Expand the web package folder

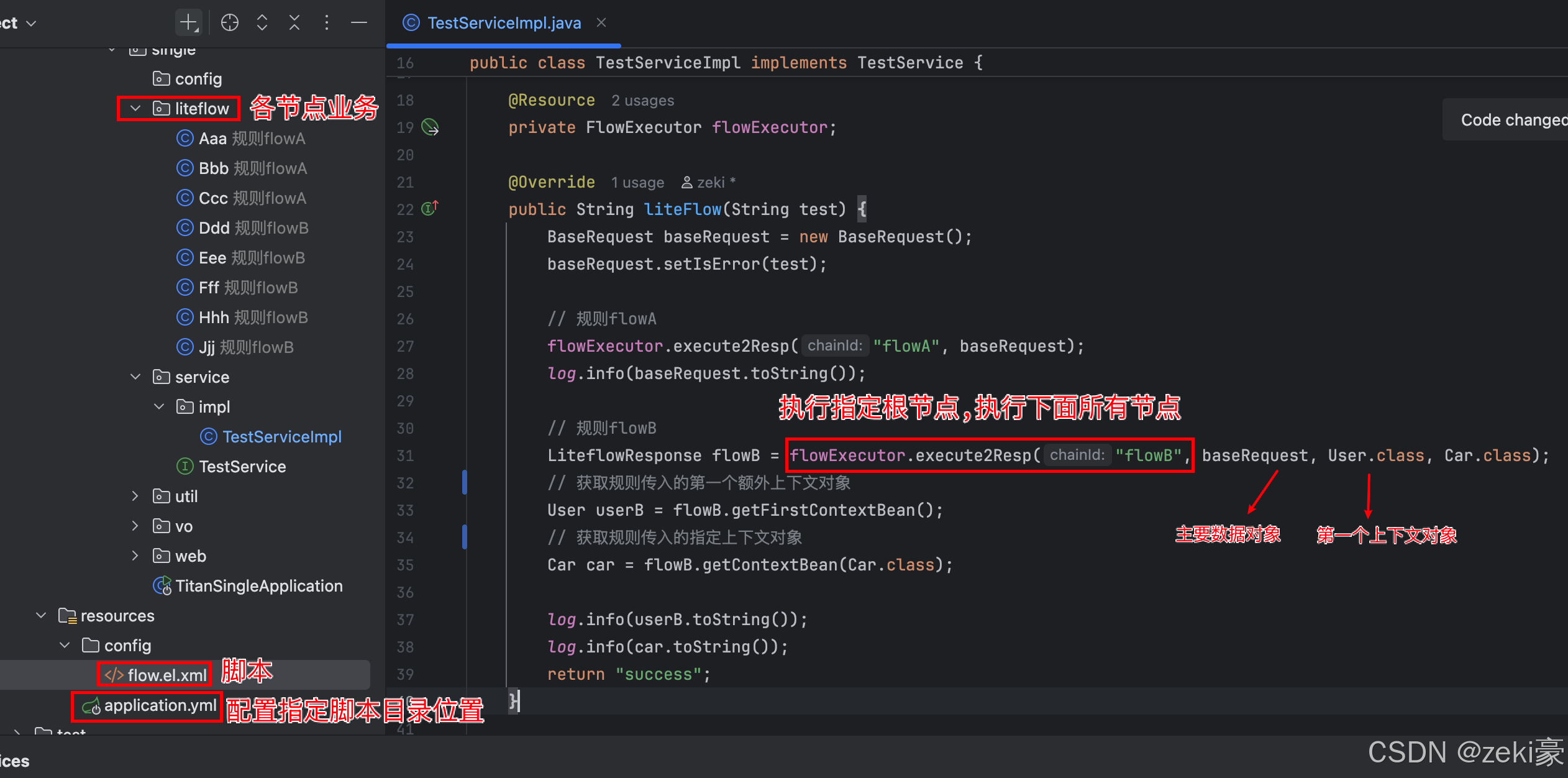point(135,556)
